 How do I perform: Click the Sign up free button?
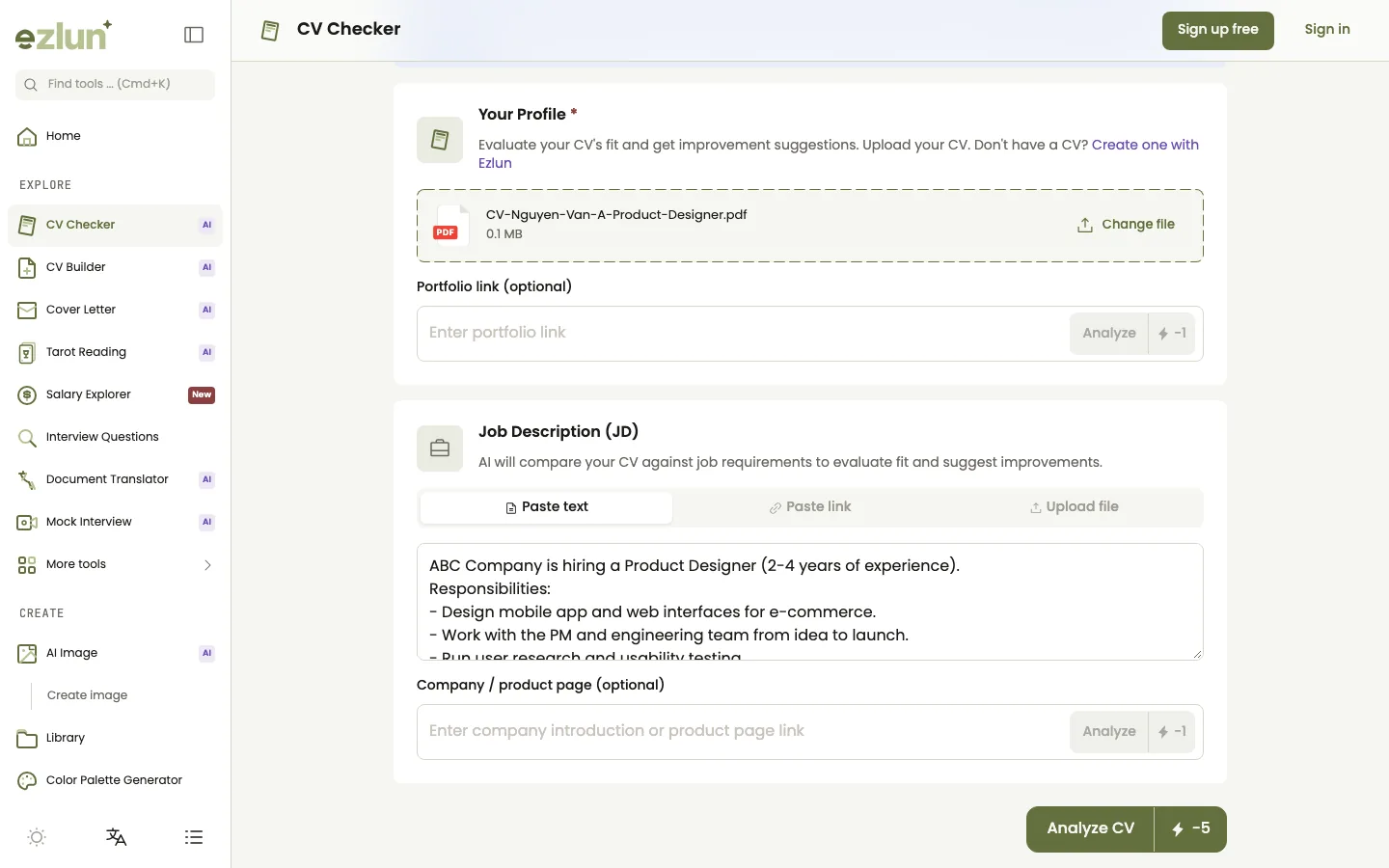(1218, 30)
